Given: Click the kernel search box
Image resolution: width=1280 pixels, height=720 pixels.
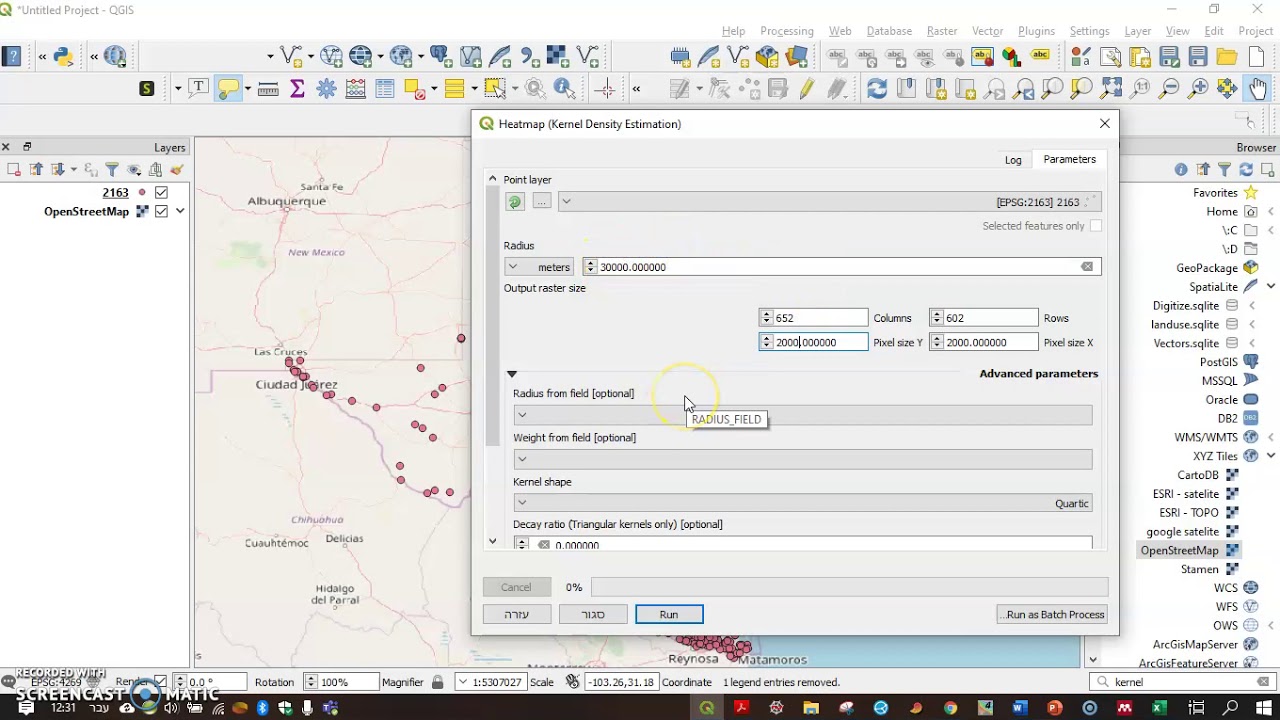Looking at the screenshot, I should pos(1182,682).
